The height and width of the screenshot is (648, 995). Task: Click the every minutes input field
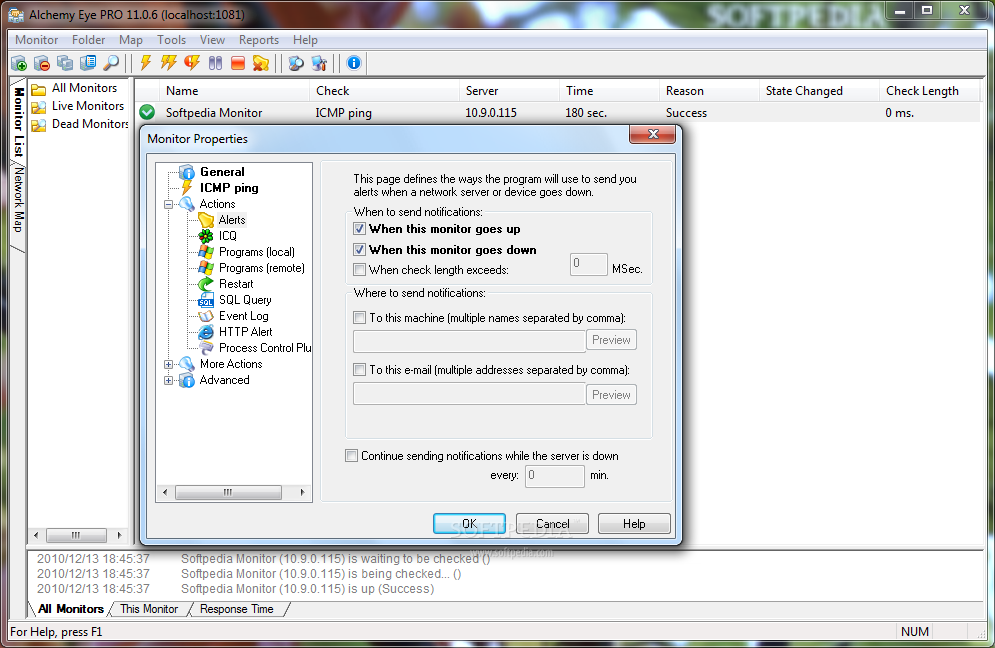coord(555,476)
